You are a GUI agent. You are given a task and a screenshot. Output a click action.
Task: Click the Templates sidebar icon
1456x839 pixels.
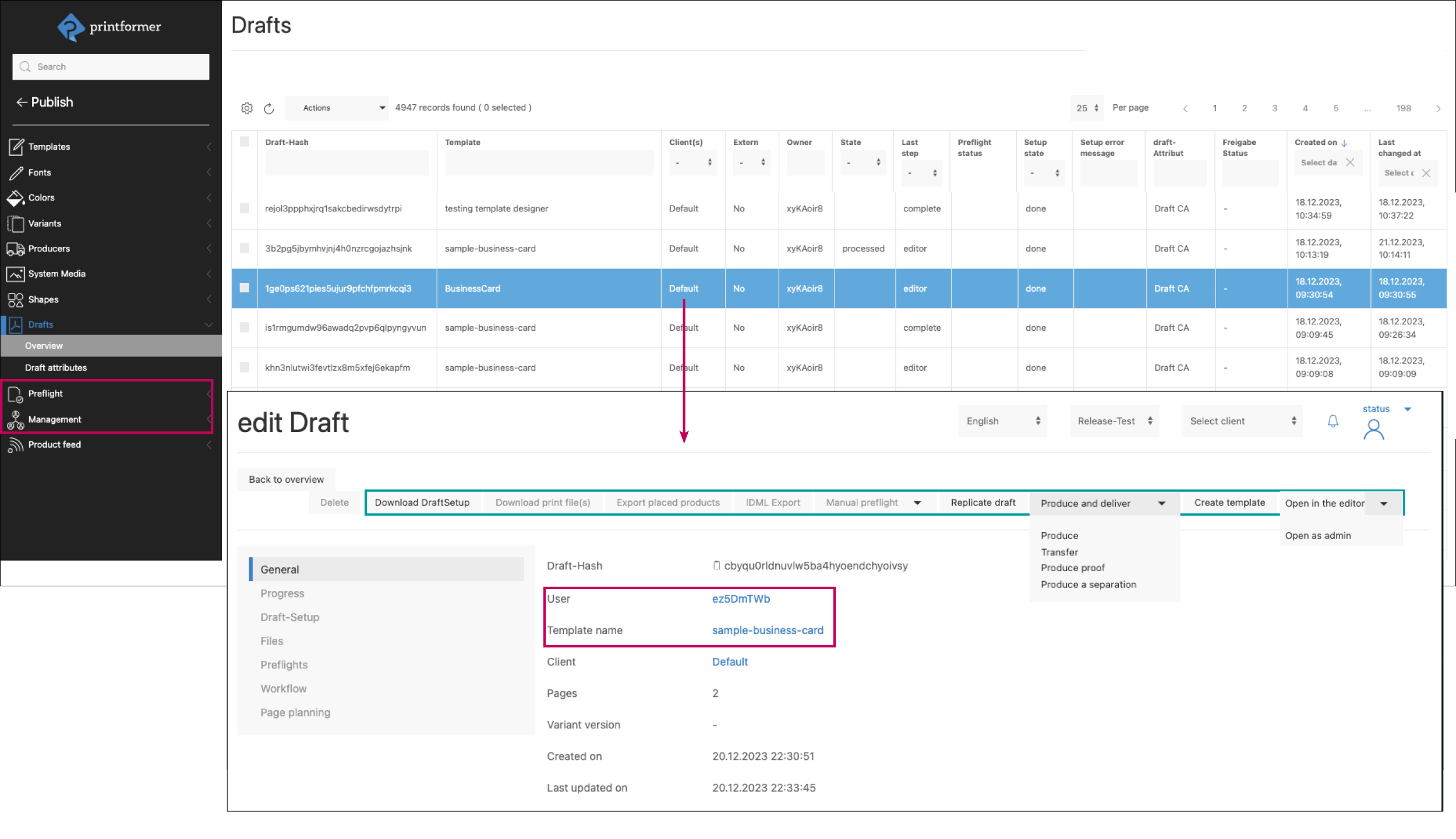[16, 147]
